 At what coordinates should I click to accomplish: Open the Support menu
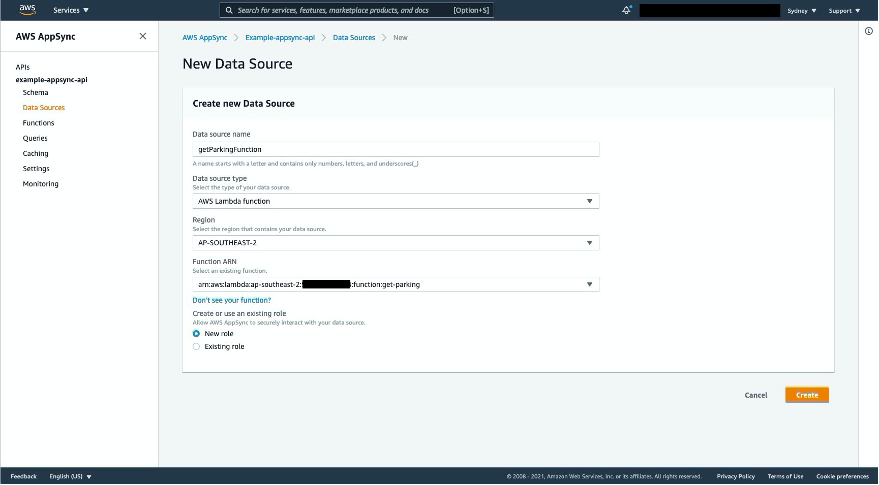[844, 11]
